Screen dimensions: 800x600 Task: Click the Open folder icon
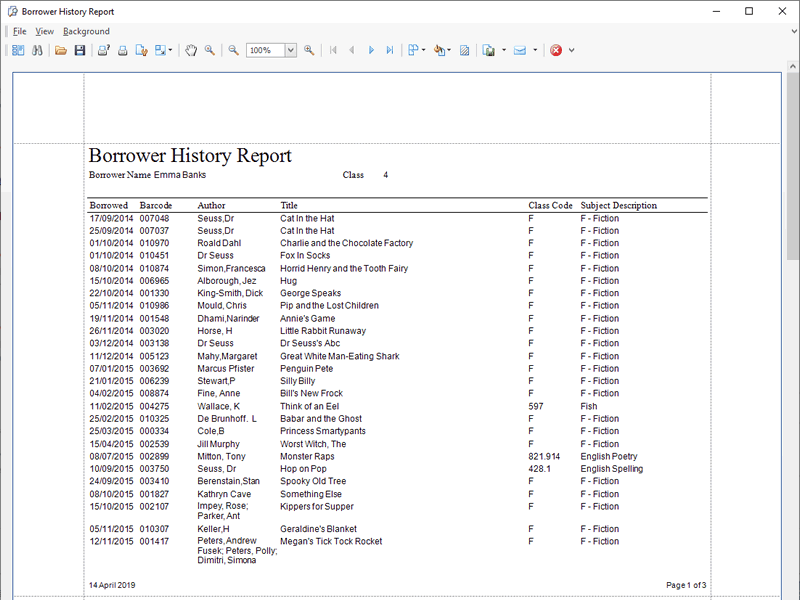tap(61, 50)
